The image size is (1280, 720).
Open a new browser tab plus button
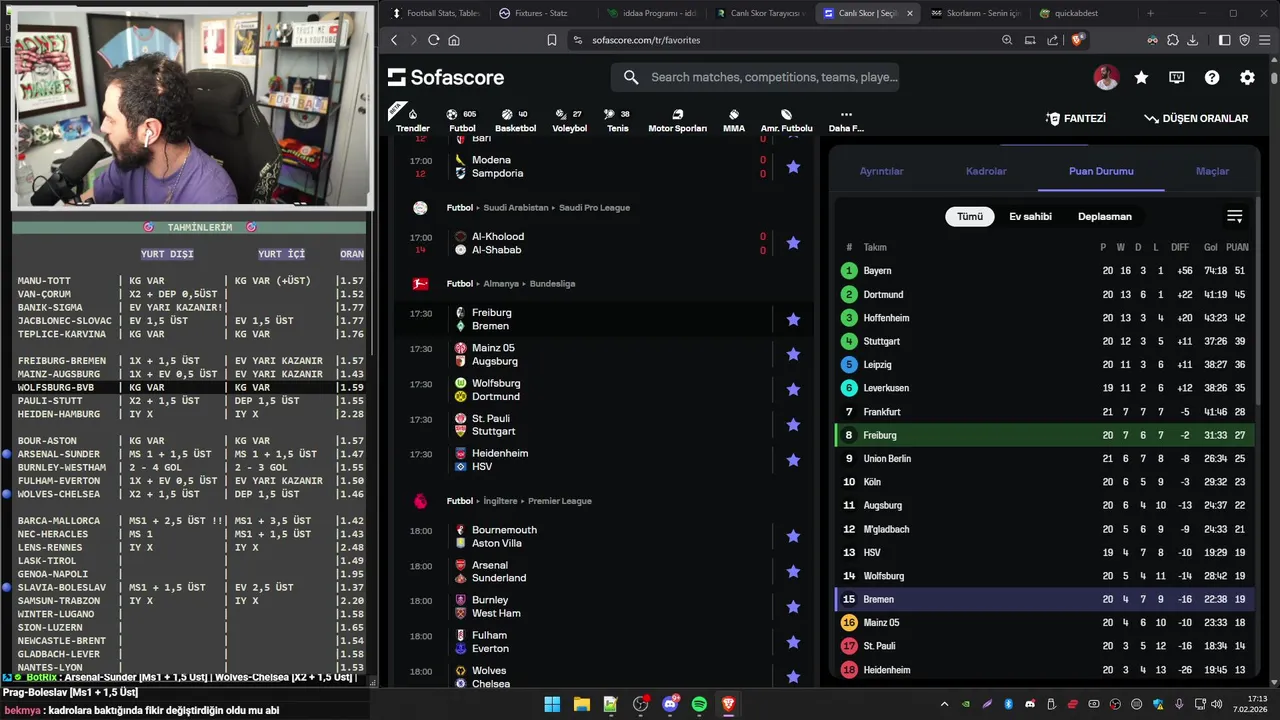1150,13
